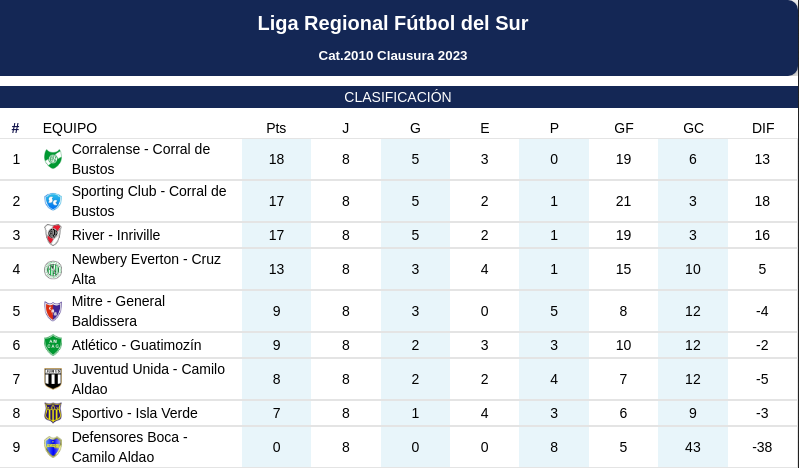
Task: Click the Sportivo - Isla Verde team name
Action: point(135,413)
